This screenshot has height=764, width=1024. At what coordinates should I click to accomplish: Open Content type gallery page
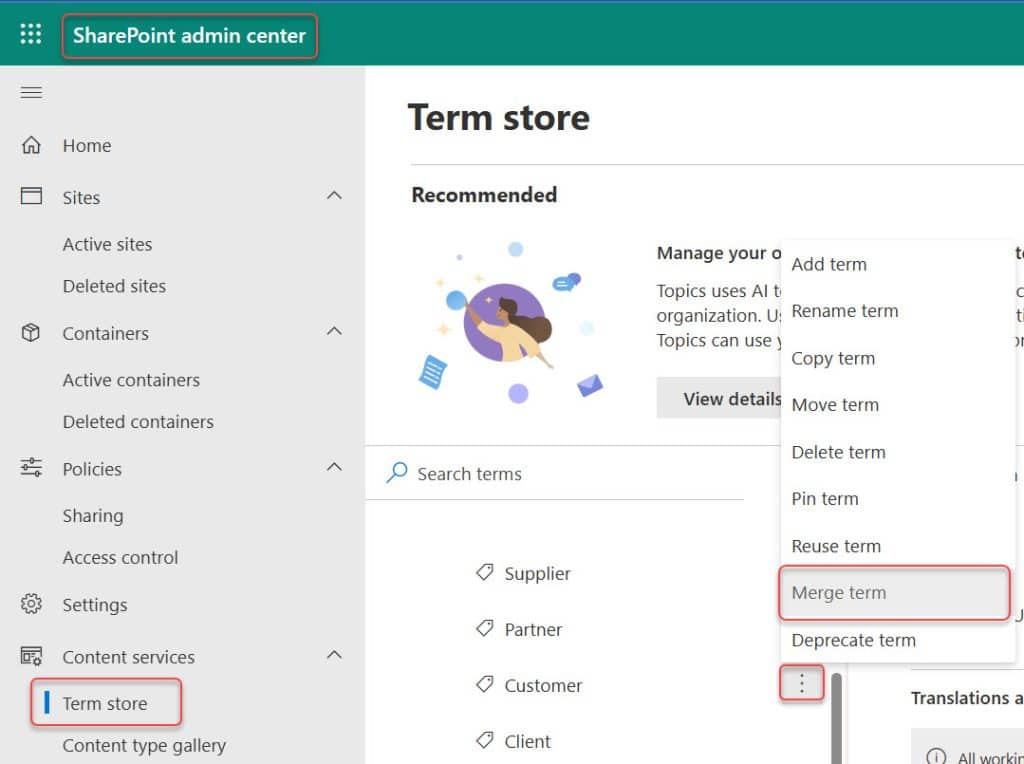click(144, 746)
